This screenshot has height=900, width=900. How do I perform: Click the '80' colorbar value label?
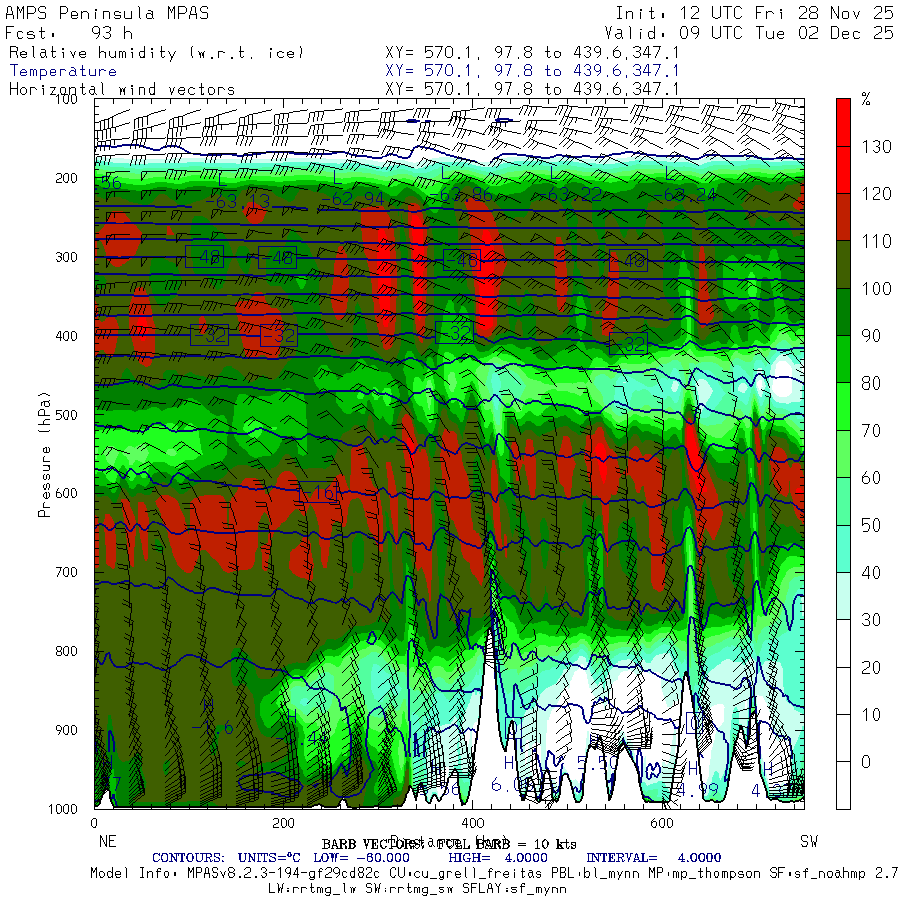[871, 383]
